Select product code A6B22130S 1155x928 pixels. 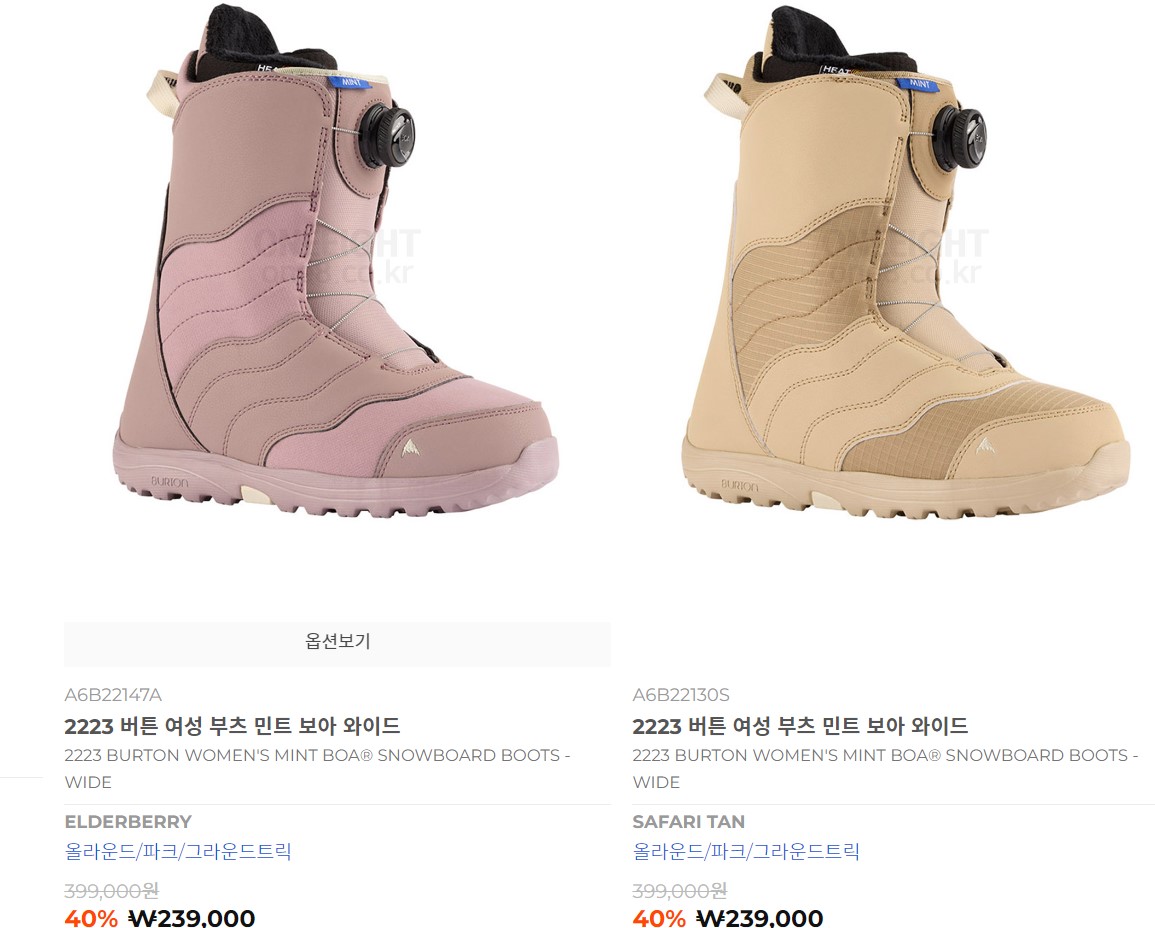[681, 695]
